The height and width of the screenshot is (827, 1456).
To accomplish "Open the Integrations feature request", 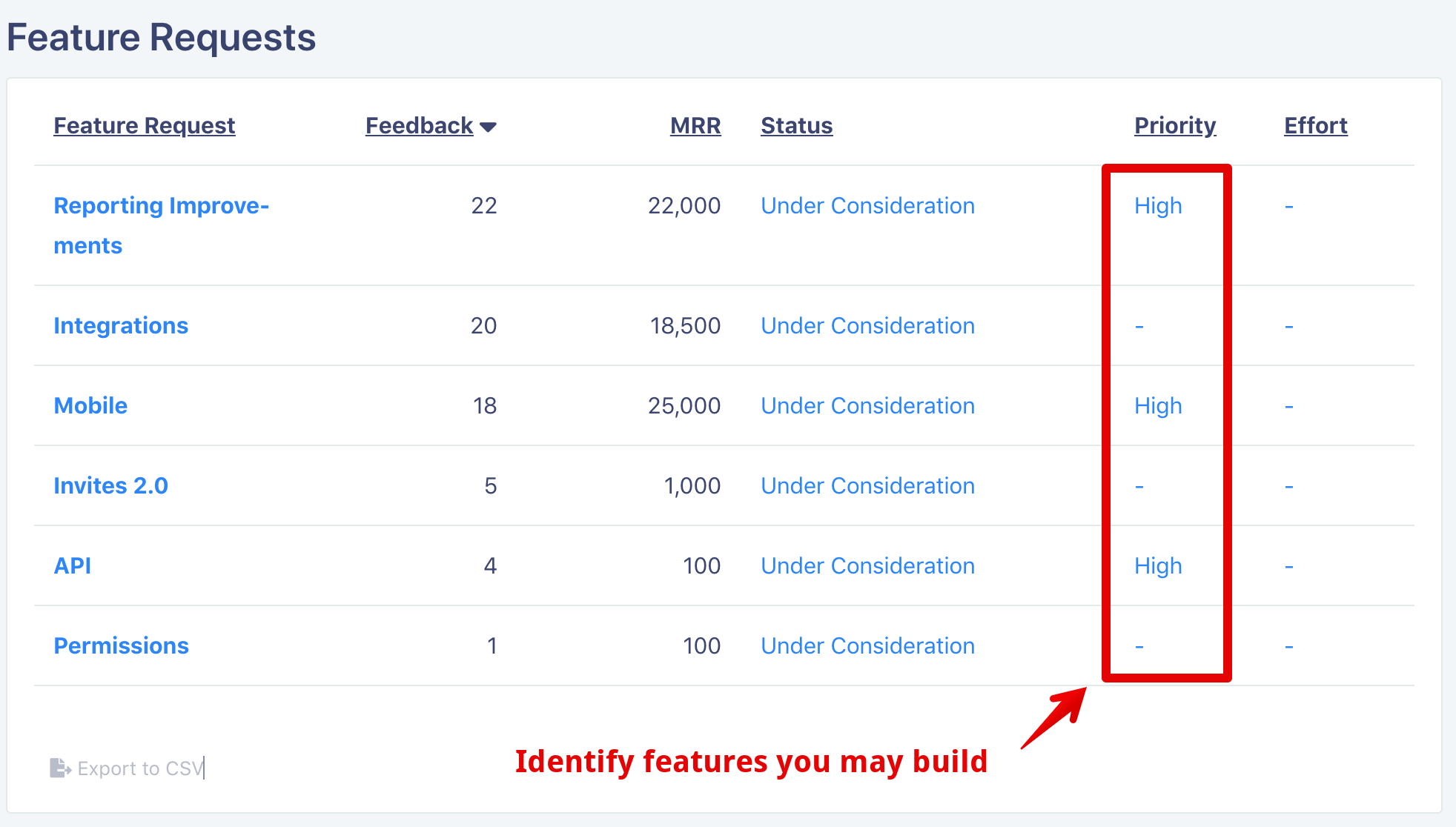I will pos(121,325).
